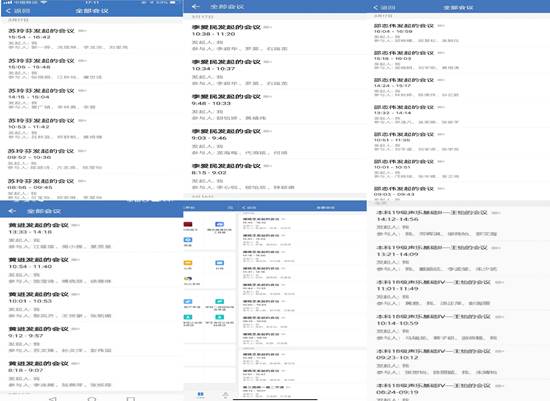Tap the grey tag beside first 苏玲芬 meeting

click(x=82, y=31)
